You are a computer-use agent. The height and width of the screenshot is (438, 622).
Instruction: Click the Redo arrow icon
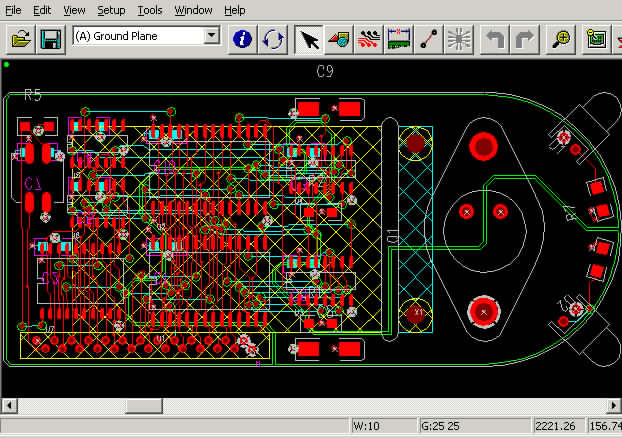[x=525, y=39]
